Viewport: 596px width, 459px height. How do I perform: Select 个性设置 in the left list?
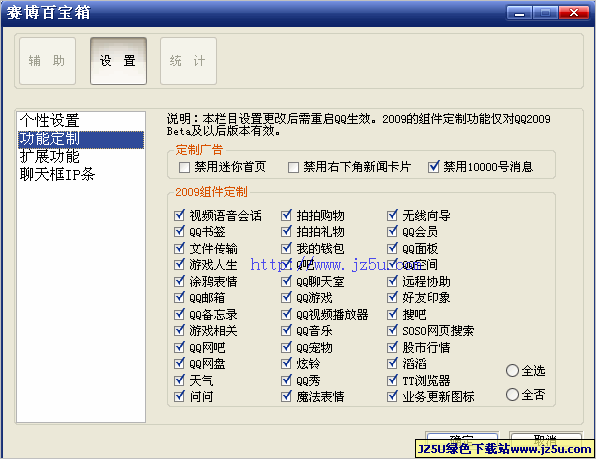(x=81, y=120)
